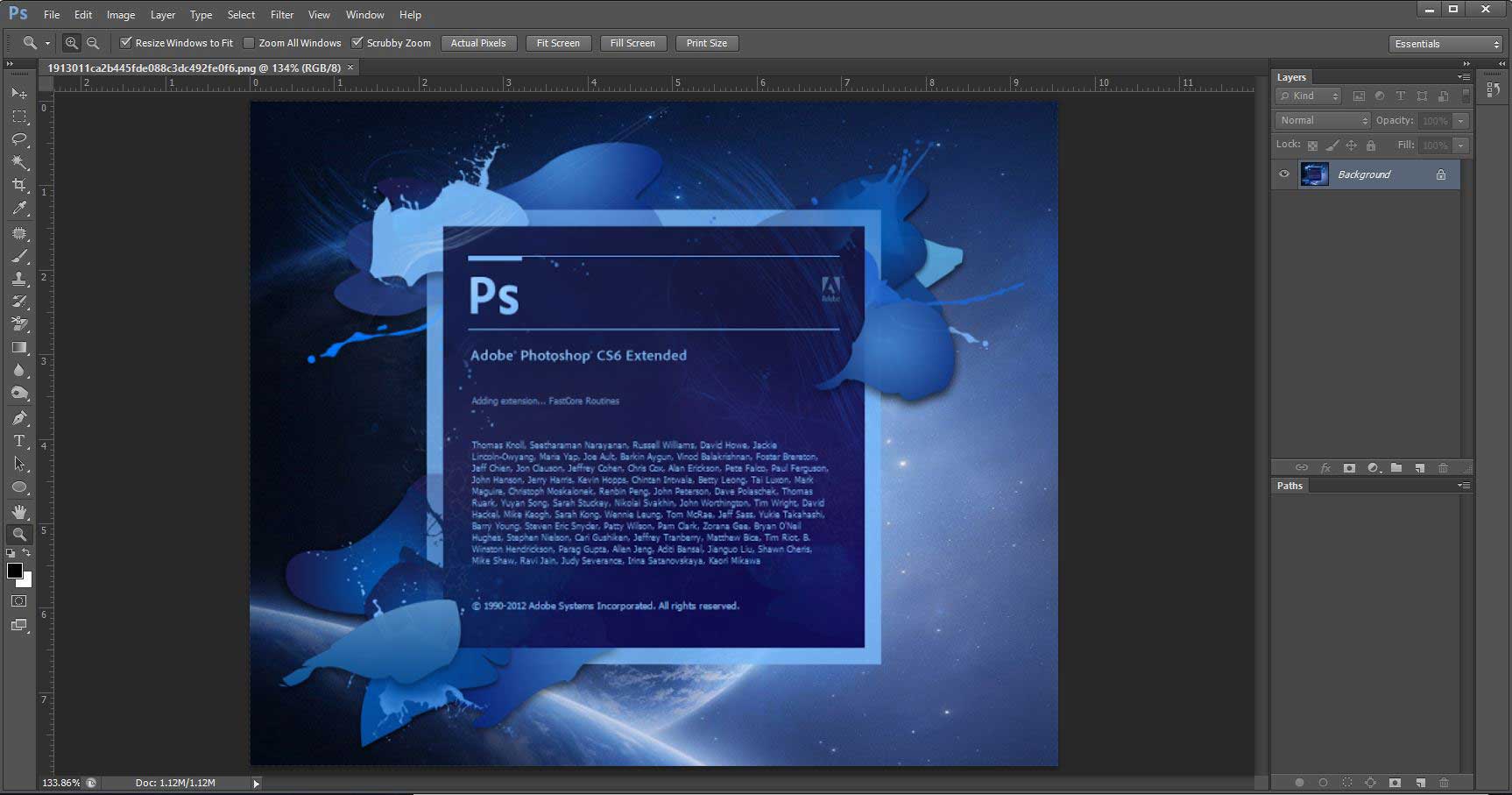Toggle lock position
The width and height of the screenshot is (1512, 795).
click(x=1352, y=146)
